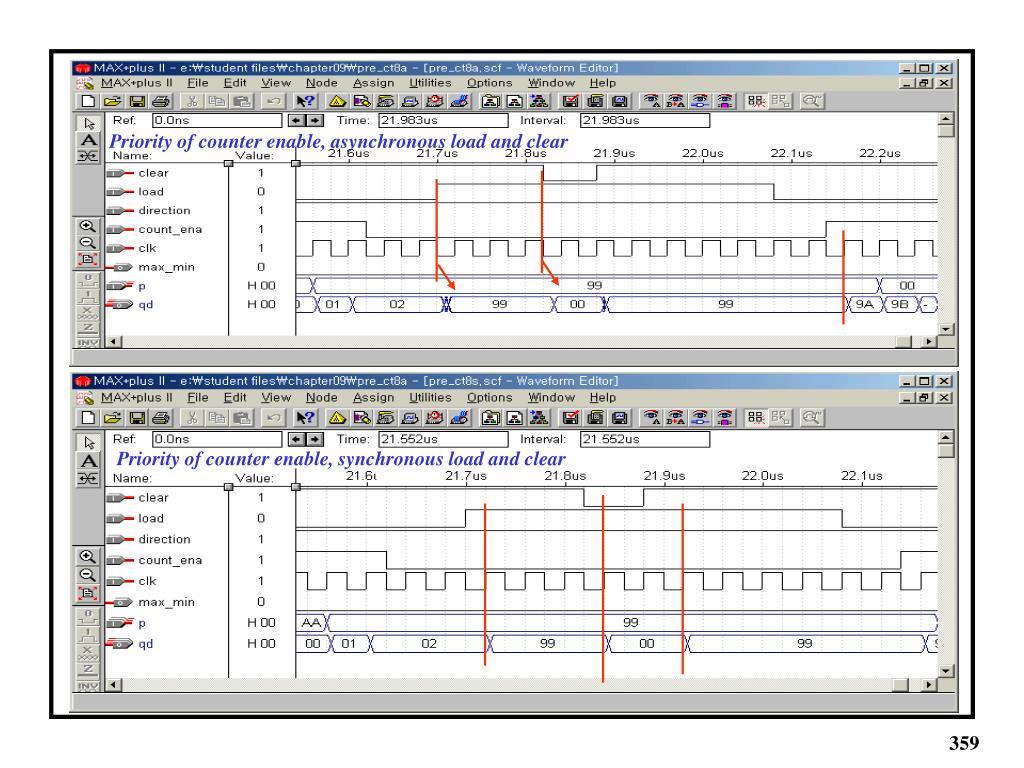Create a new file in pre_ct8s window

tap(88, 418)
